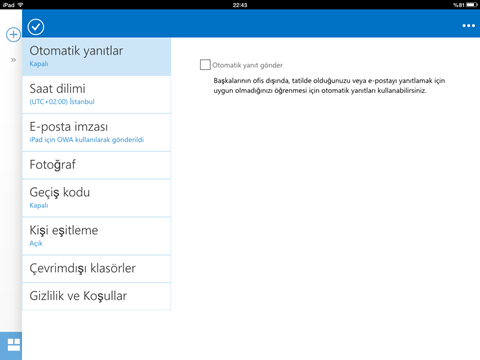Open Geçiş kodu settings
This screenshot has width=480, height=360.
(96, 198)
